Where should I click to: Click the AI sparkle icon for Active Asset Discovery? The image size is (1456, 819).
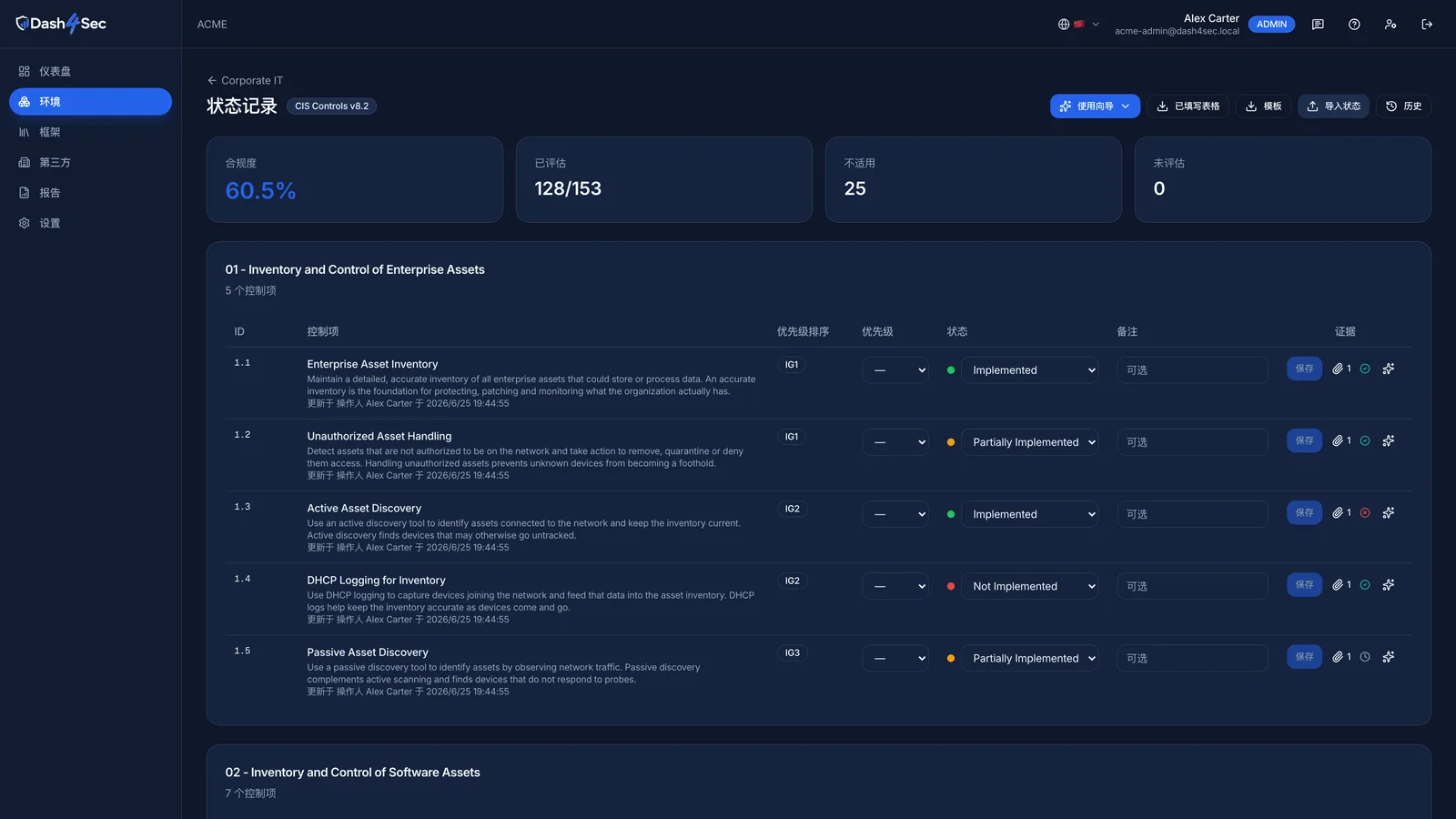[x=1389, y=512]
